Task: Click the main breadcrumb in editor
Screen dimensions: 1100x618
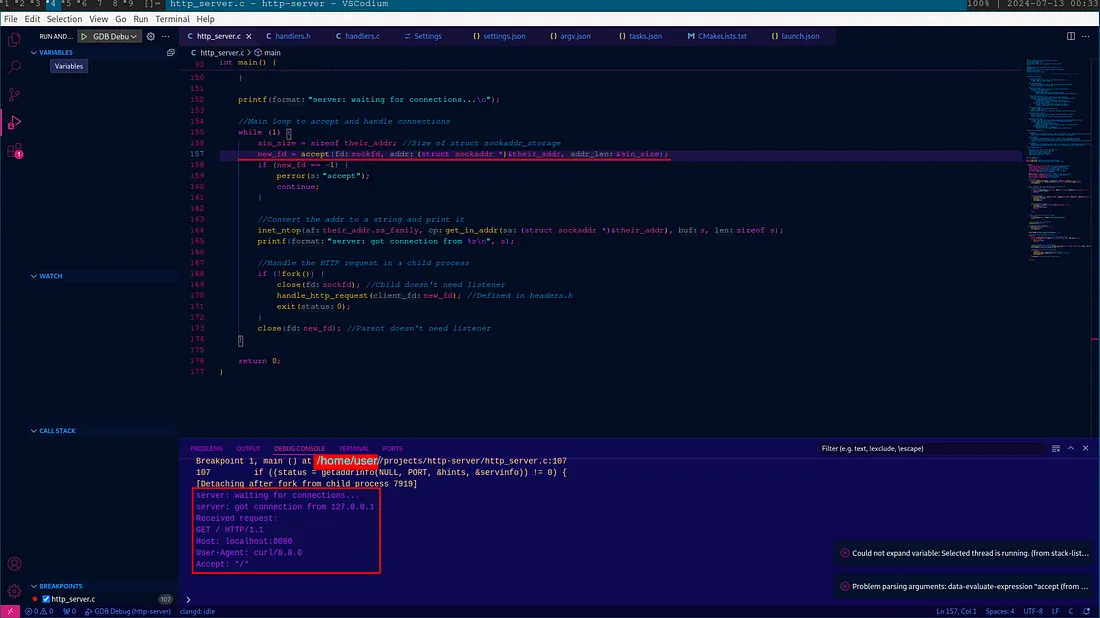Action: [x=267, y=53]
